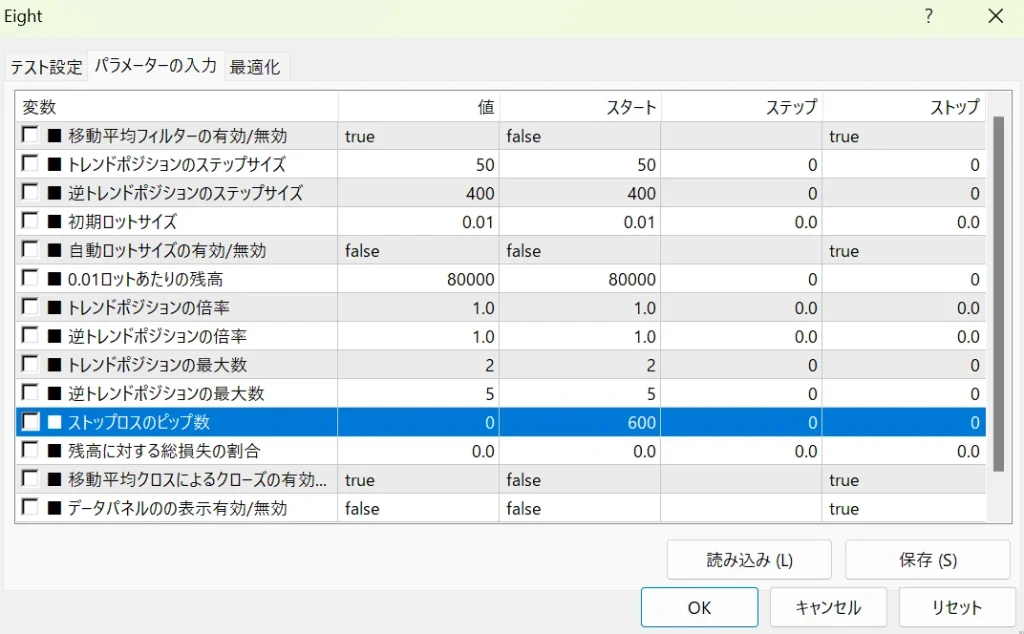Open value cell for 移動平均クロスによるクローズ
This screenshot has width=1024, height=634.
point(418,480)
